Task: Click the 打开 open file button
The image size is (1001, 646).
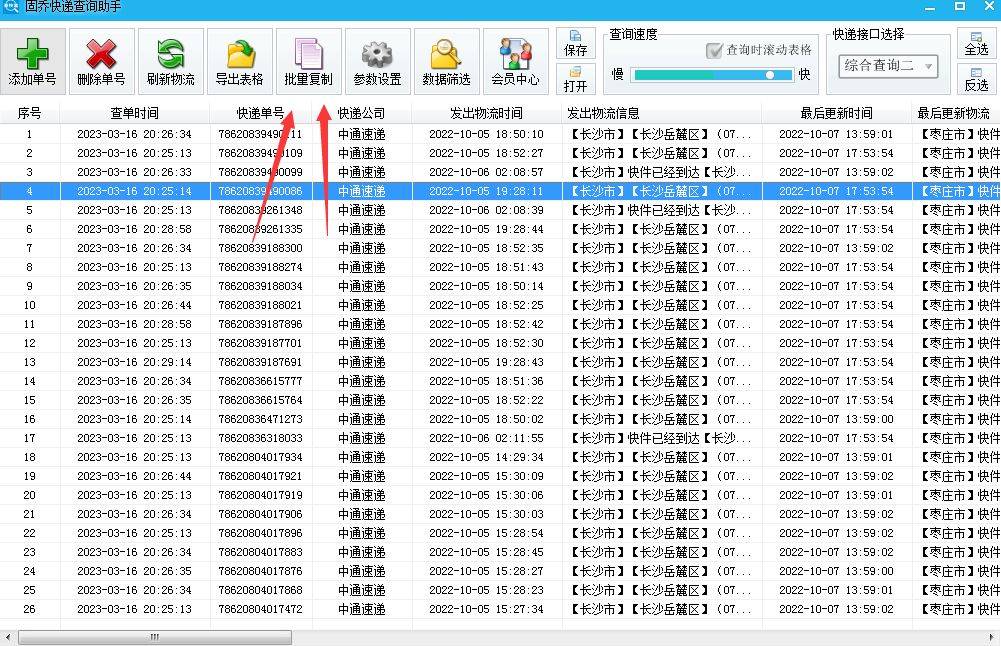Action: 575,79
